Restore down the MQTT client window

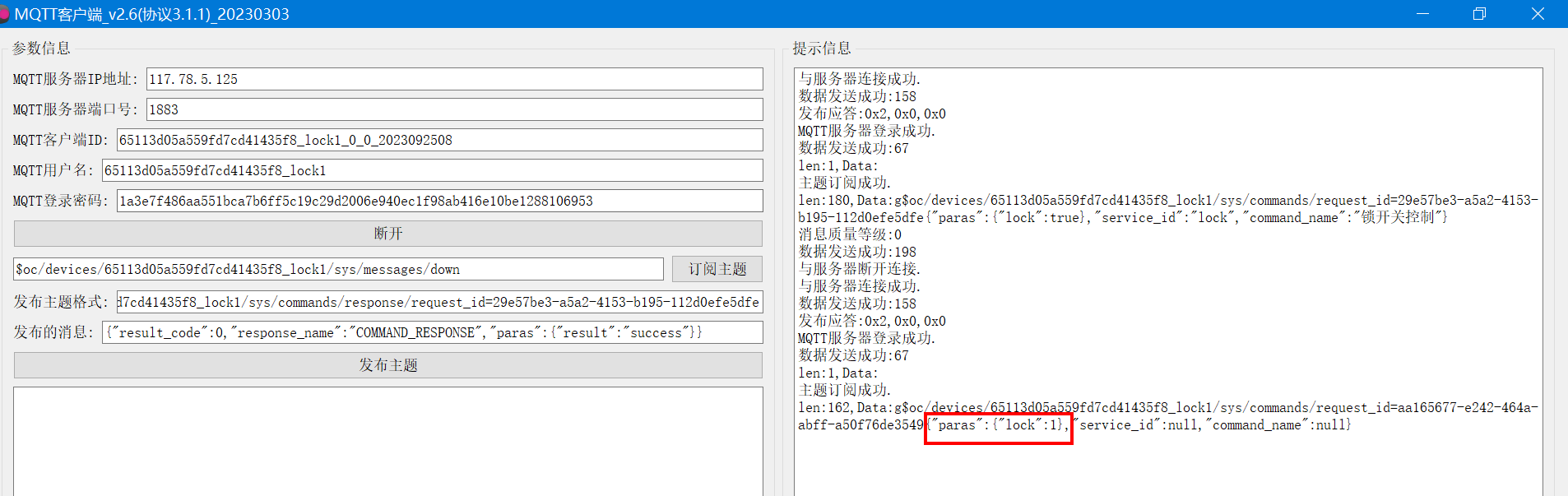[x=1479, y=14]
